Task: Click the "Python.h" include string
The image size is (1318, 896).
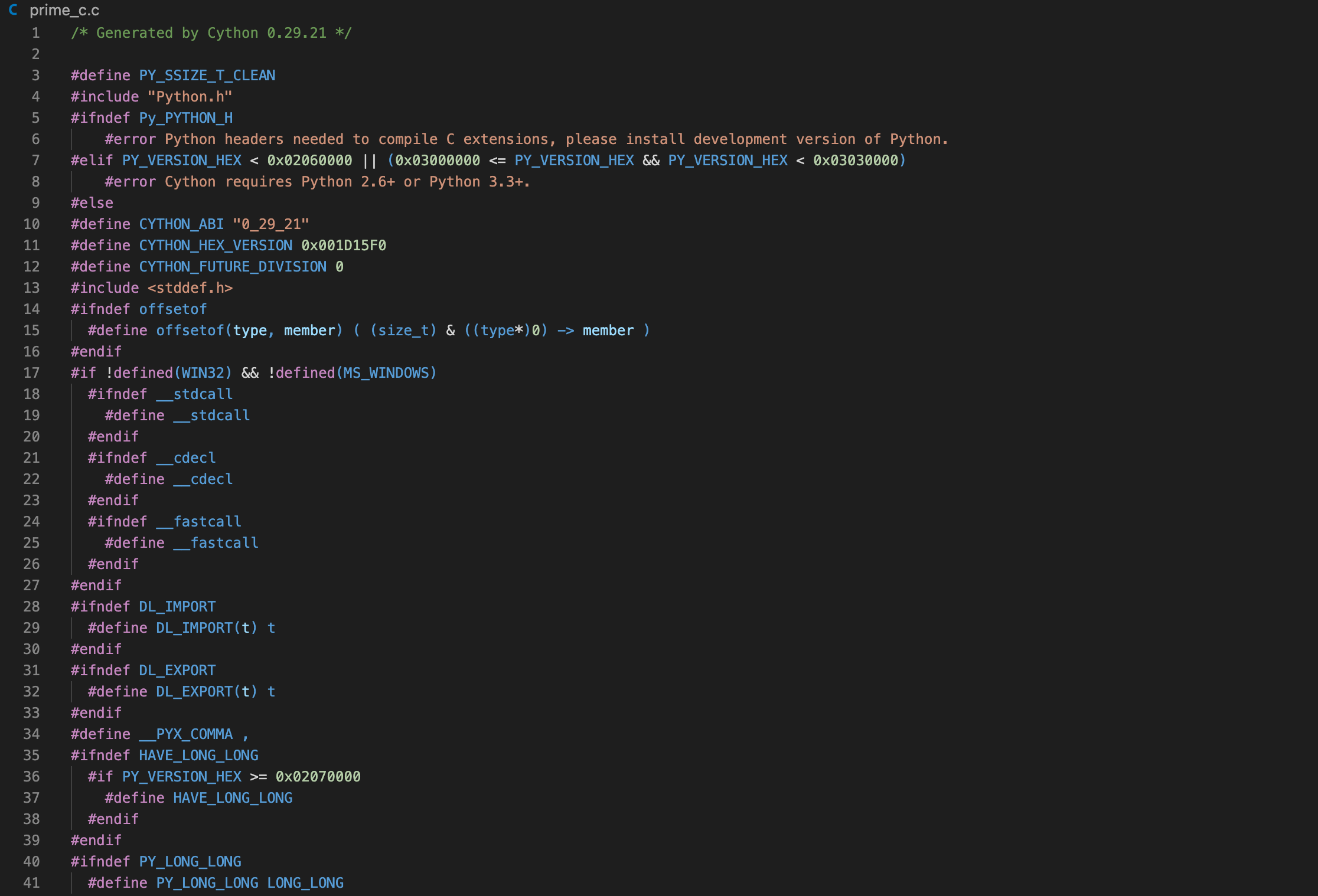Action: [x=190, y=97]
